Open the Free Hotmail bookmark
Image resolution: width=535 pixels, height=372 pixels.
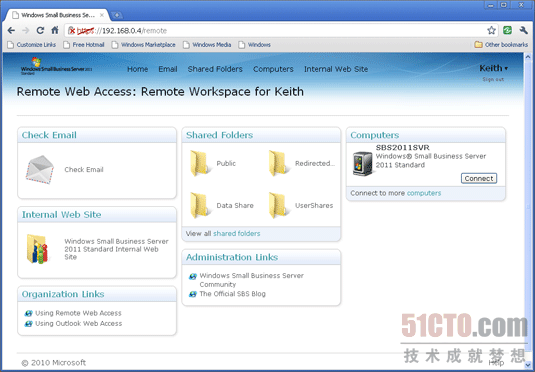[84, 45]
